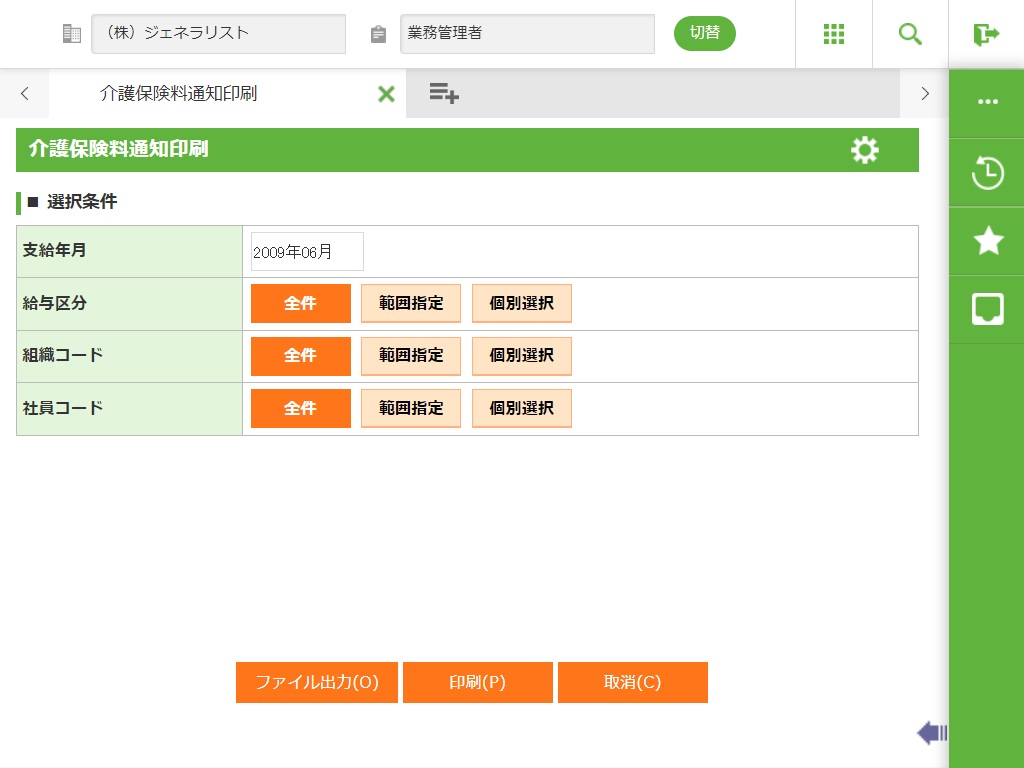Click the three-dots more icon in the sidebar
Image resolution: width=1024 pixels, height=768 pixels.
pos(988,103)
